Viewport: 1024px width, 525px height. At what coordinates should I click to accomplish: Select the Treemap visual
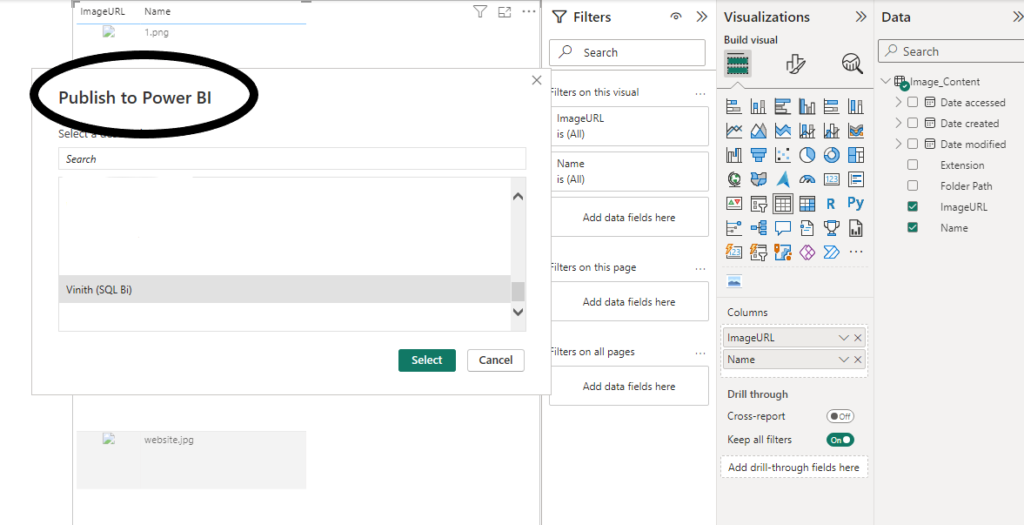pos(856,155)
